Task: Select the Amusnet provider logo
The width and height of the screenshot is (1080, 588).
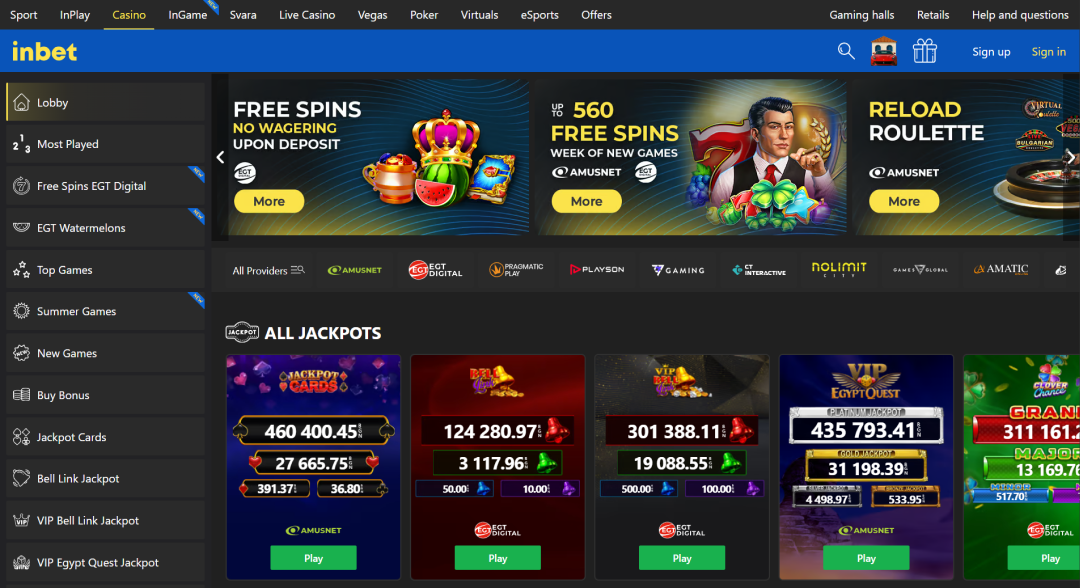Action: (355, 270)
